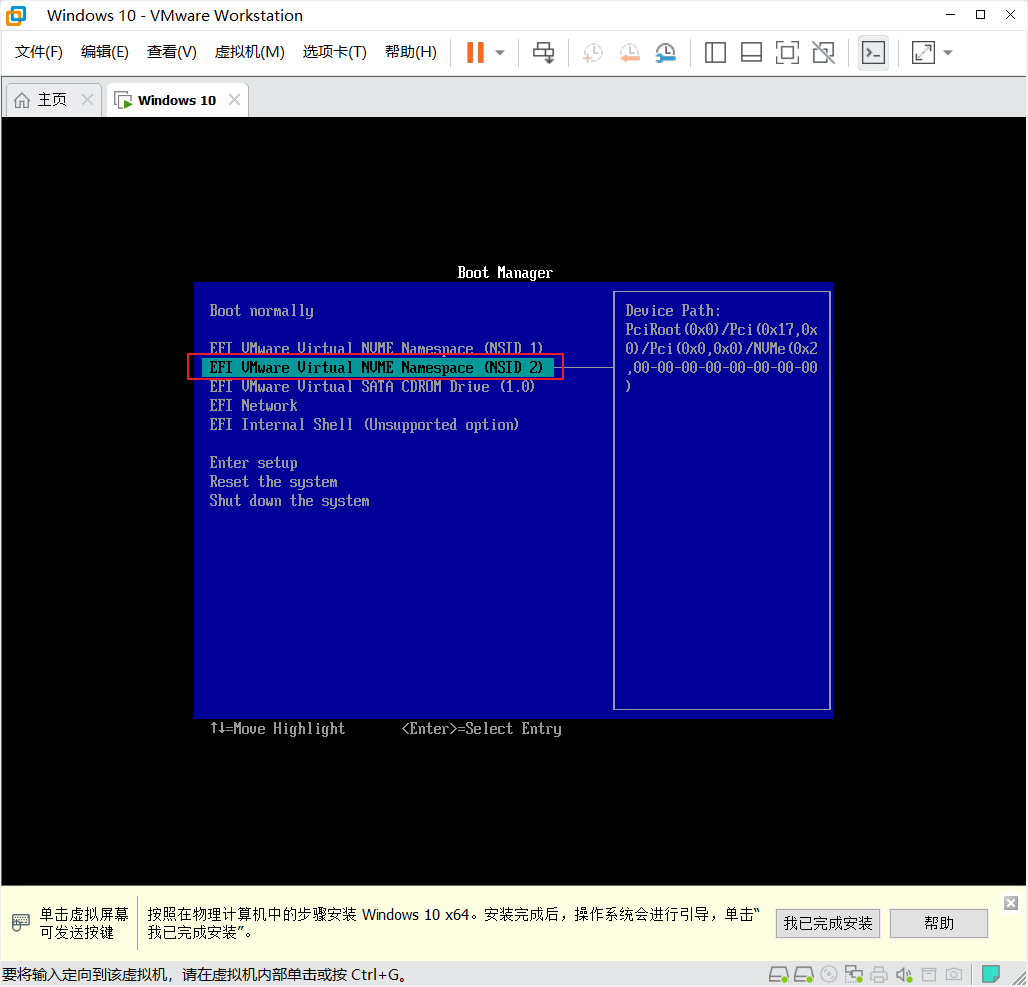Switch to Unity mode icon
The height and width of the screenshot is (987, 1028).
pos(823,52)
